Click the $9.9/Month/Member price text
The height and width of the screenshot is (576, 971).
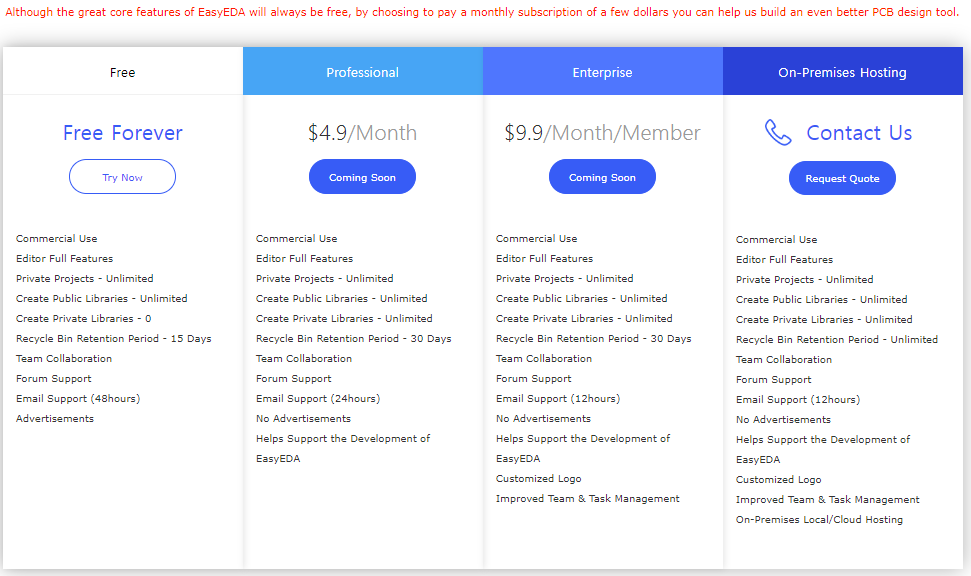click(x=602, y=133)
